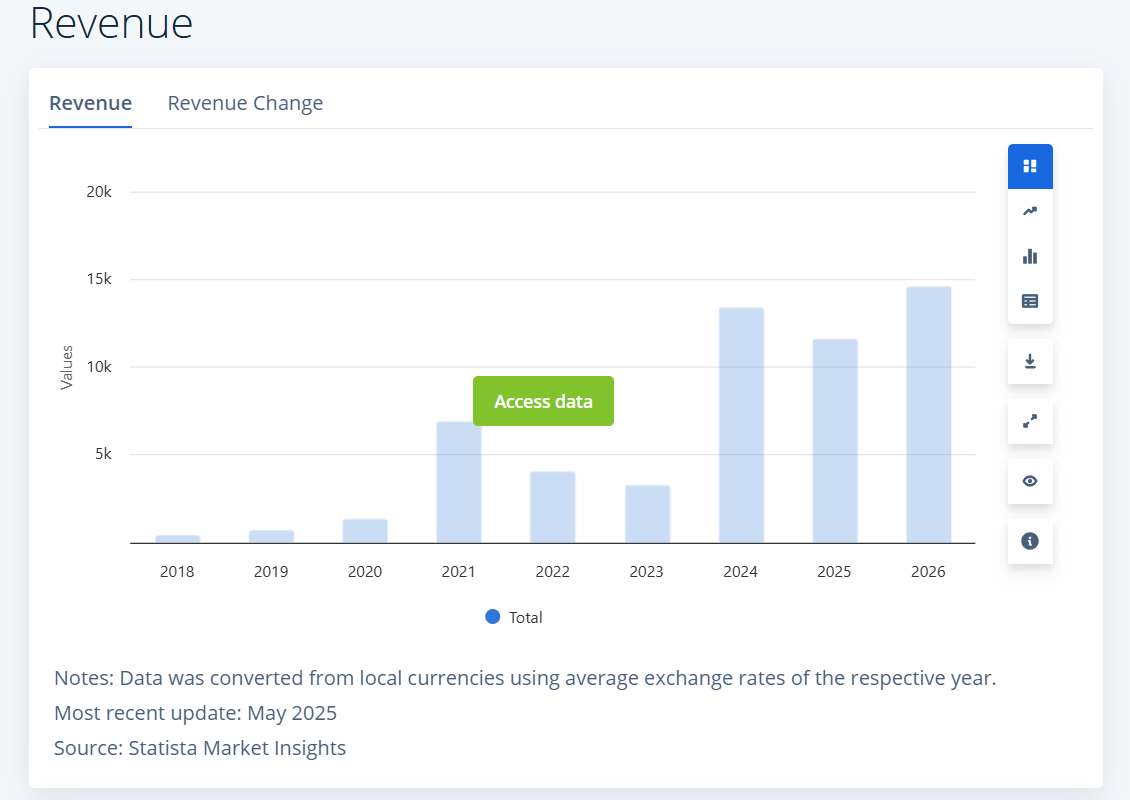Open the Revenue tab
Viewport: 1130px width, 800px height.
click(90, 103)
